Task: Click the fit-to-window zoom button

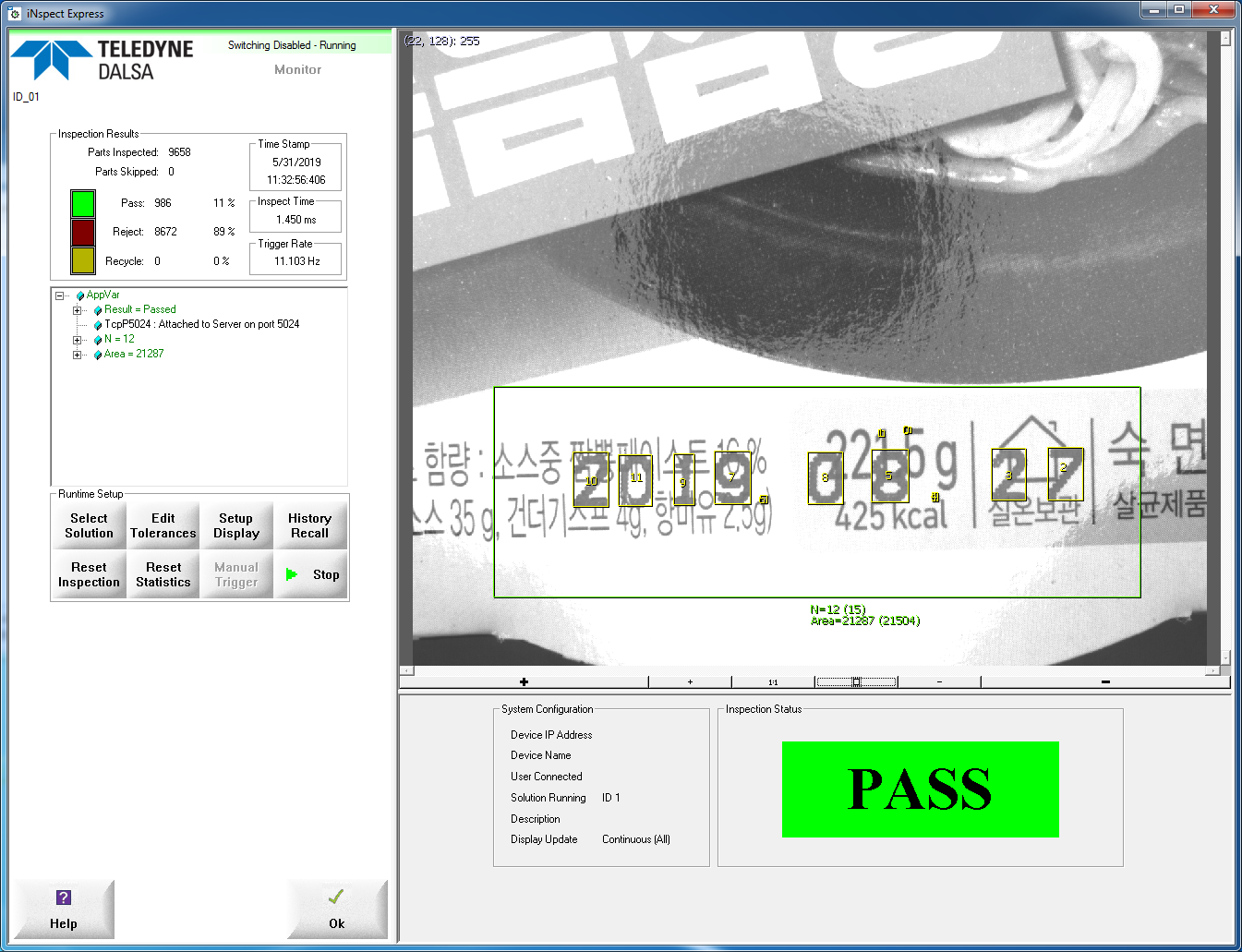Action: pyautogui.click(x=856, y=681)
